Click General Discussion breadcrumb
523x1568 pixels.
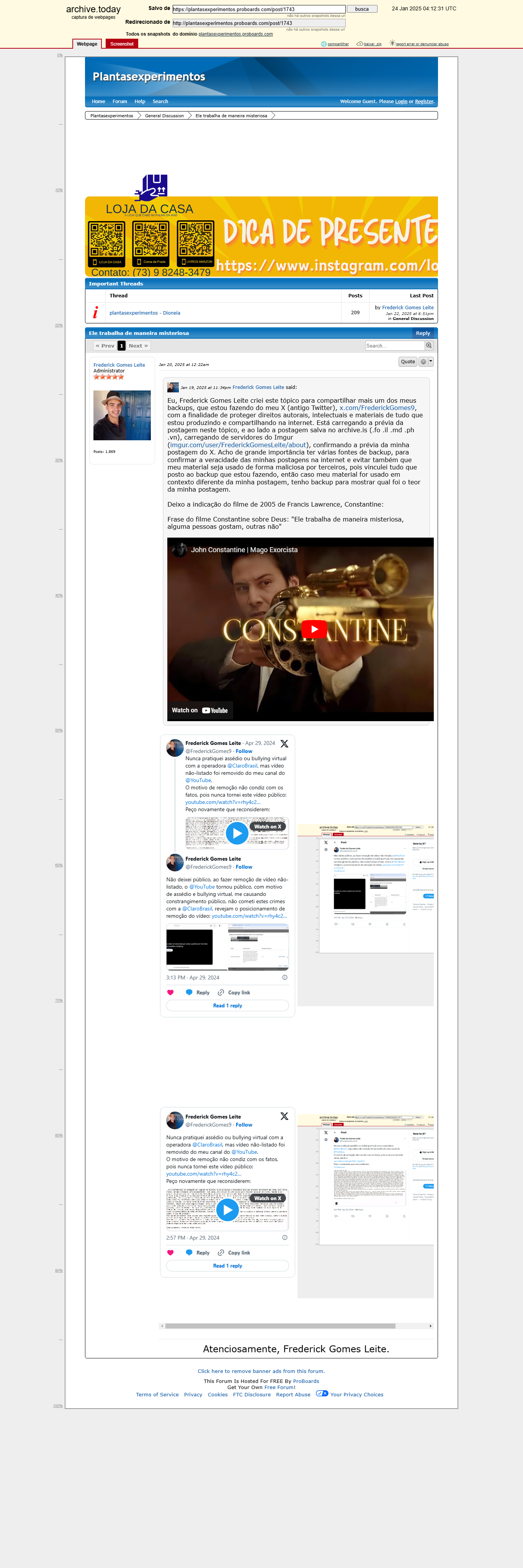click(x=164, y=116)
